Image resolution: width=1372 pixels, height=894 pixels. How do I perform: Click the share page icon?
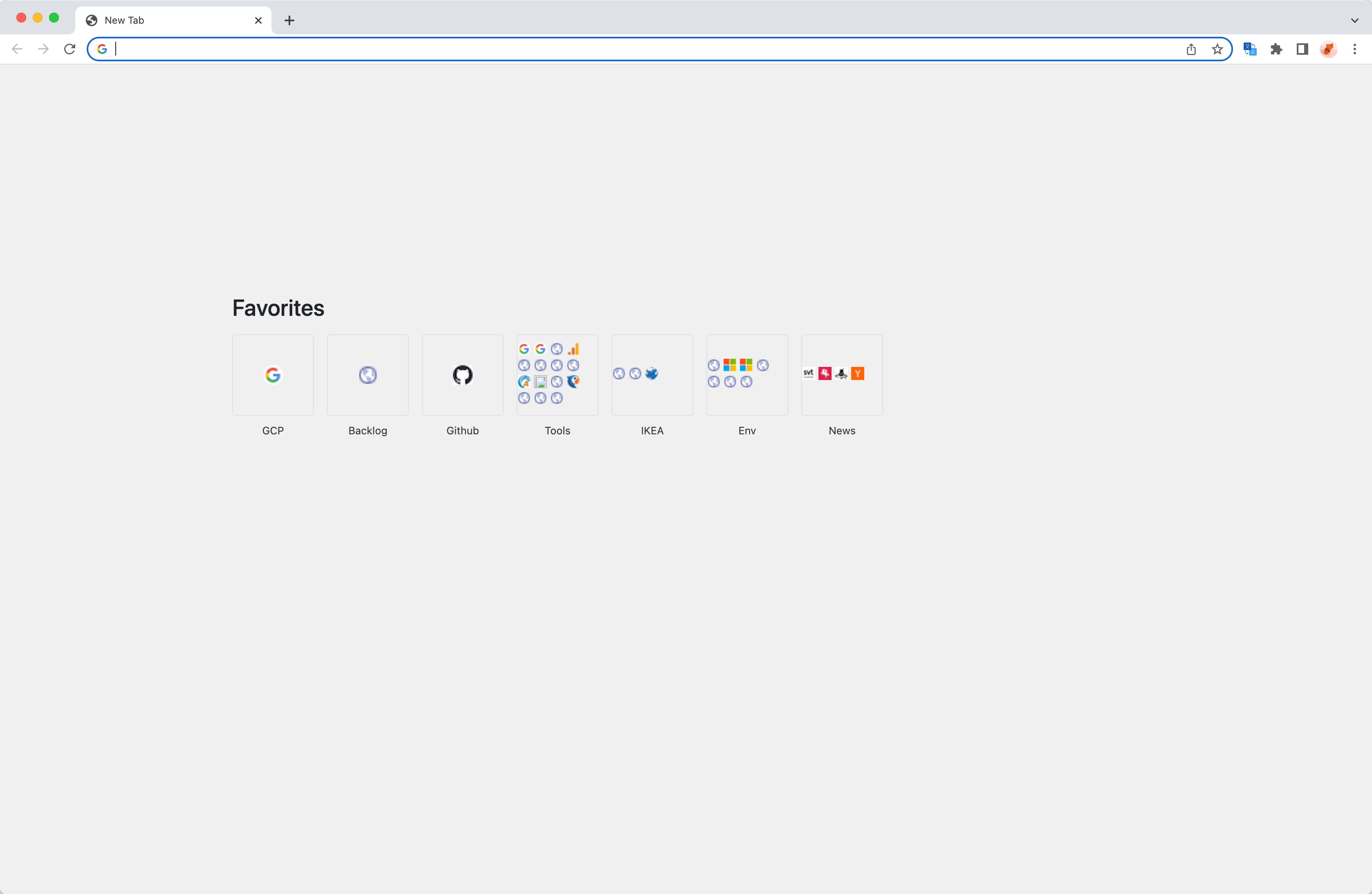[1191, 49]
